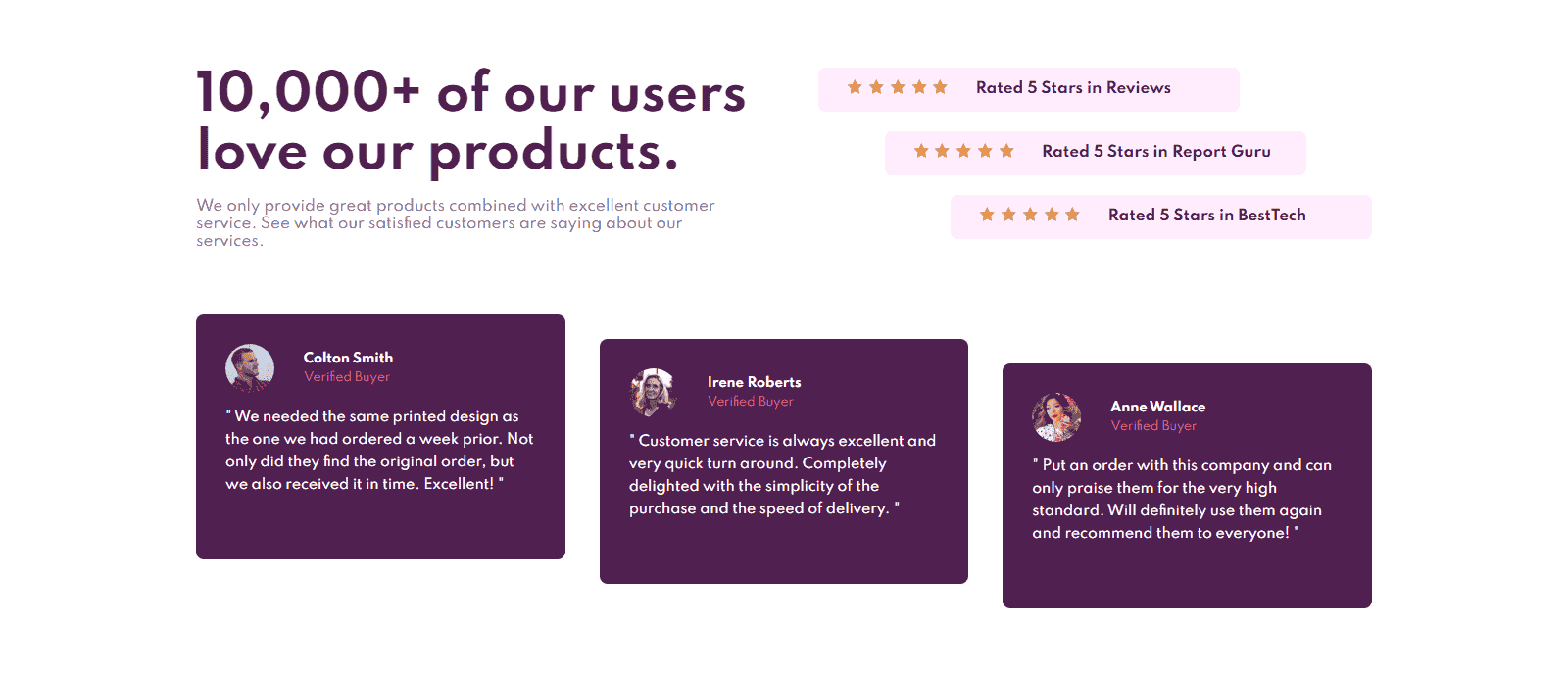Open Colton Smith's profile photo
This screenshot has height=675, width=1568.
[250, 368]
